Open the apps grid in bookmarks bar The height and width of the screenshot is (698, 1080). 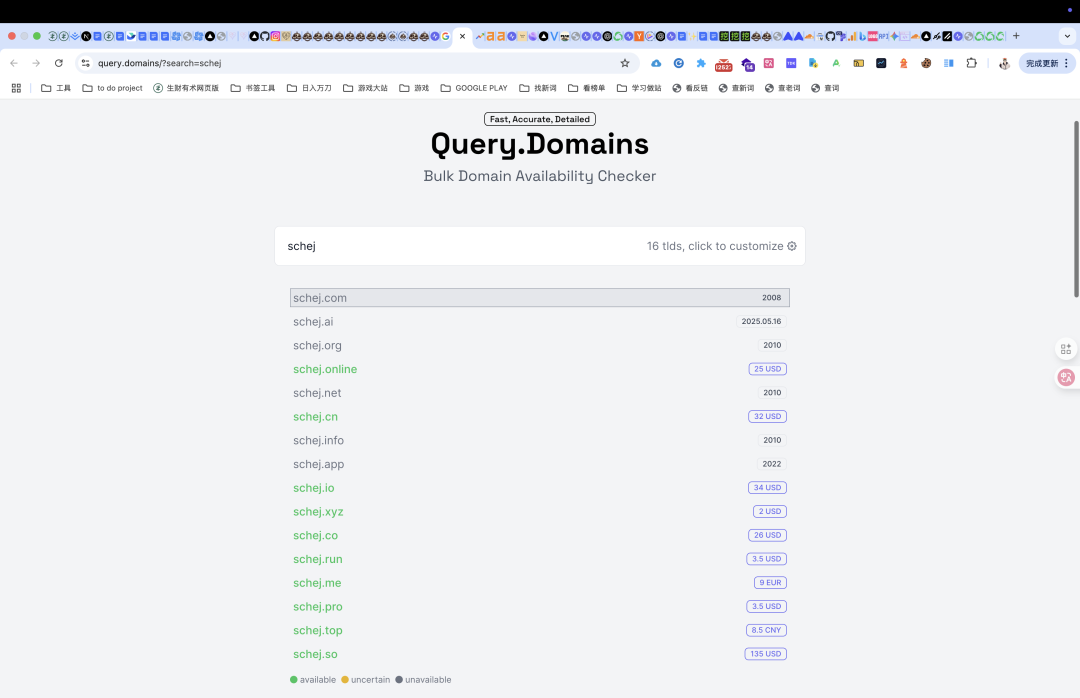point(17,88)
